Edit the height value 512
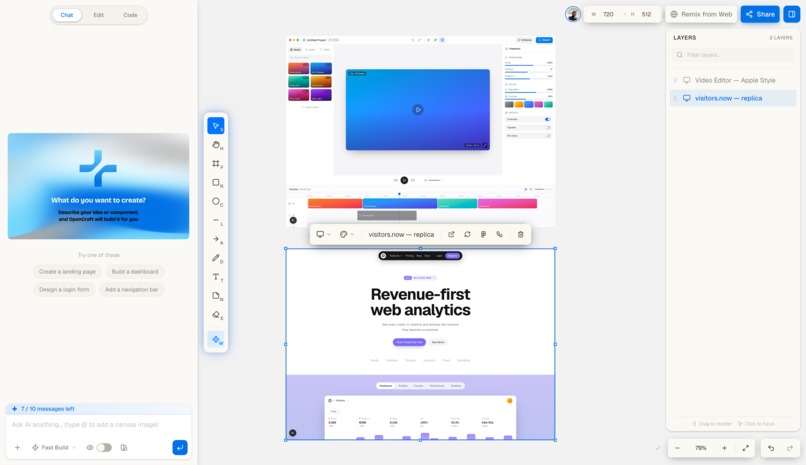Viewport: 806px width, 465px height. pyautogui.click(x=647, y=14)
